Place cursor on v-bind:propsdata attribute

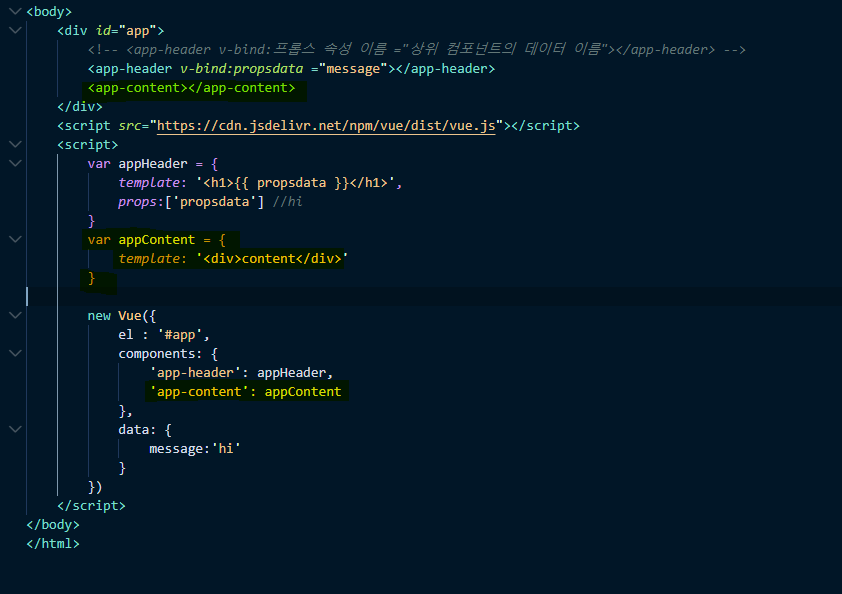pos(242,69)
